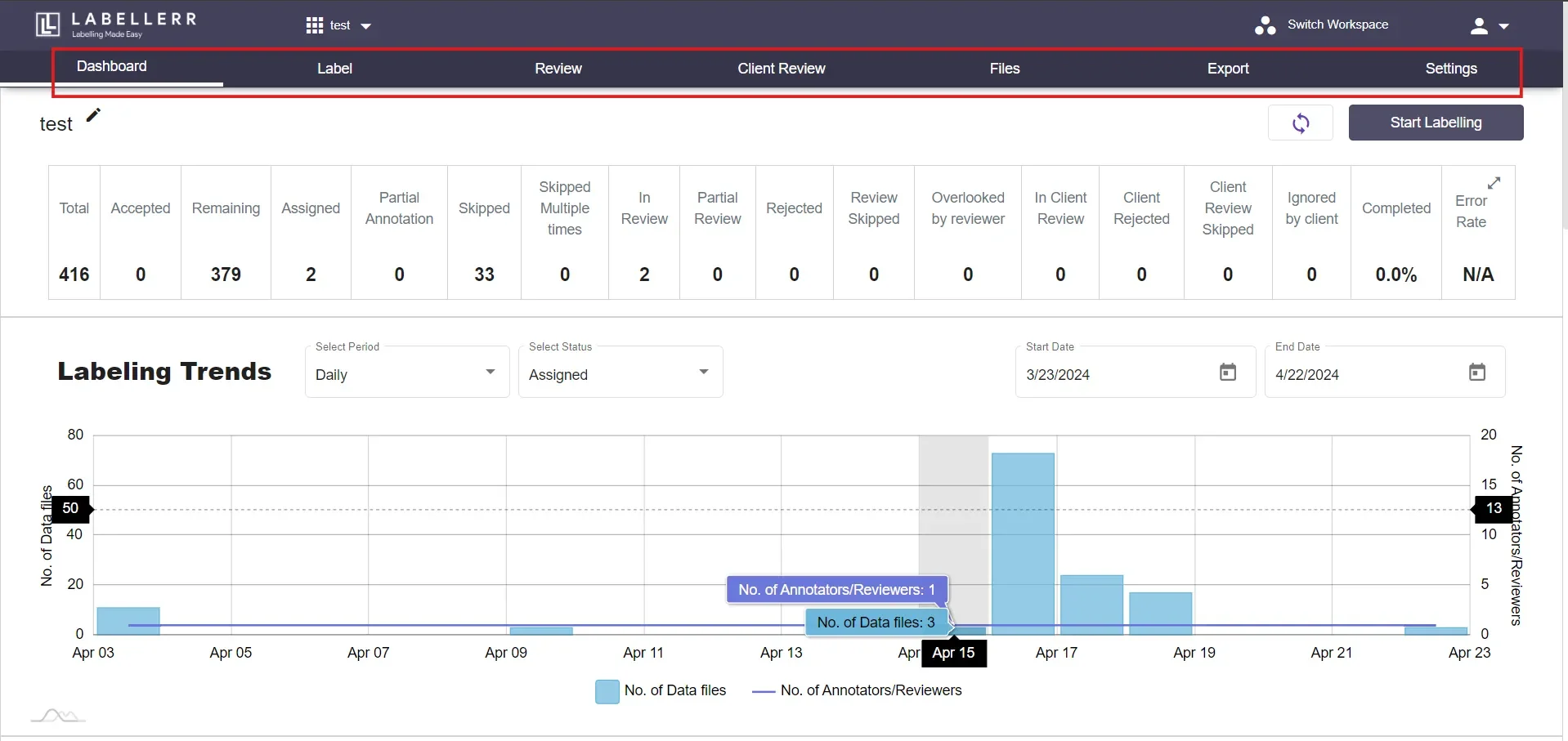Screen dimensions: 1568x741
Task: Edit project name with pencil icon
Action: click(93, 115)
